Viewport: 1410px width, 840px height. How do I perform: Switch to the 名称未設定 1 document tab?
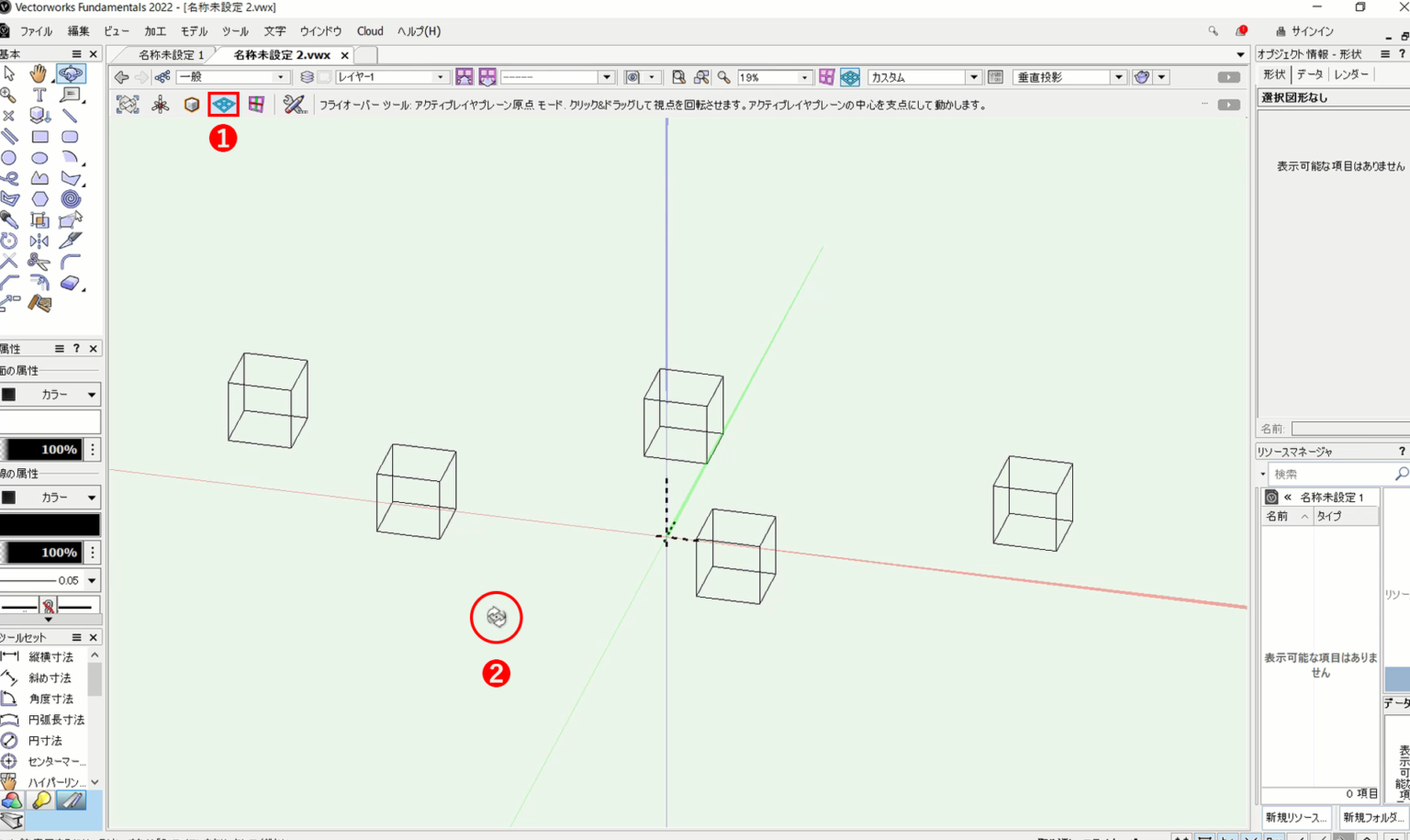click(171, 55)
